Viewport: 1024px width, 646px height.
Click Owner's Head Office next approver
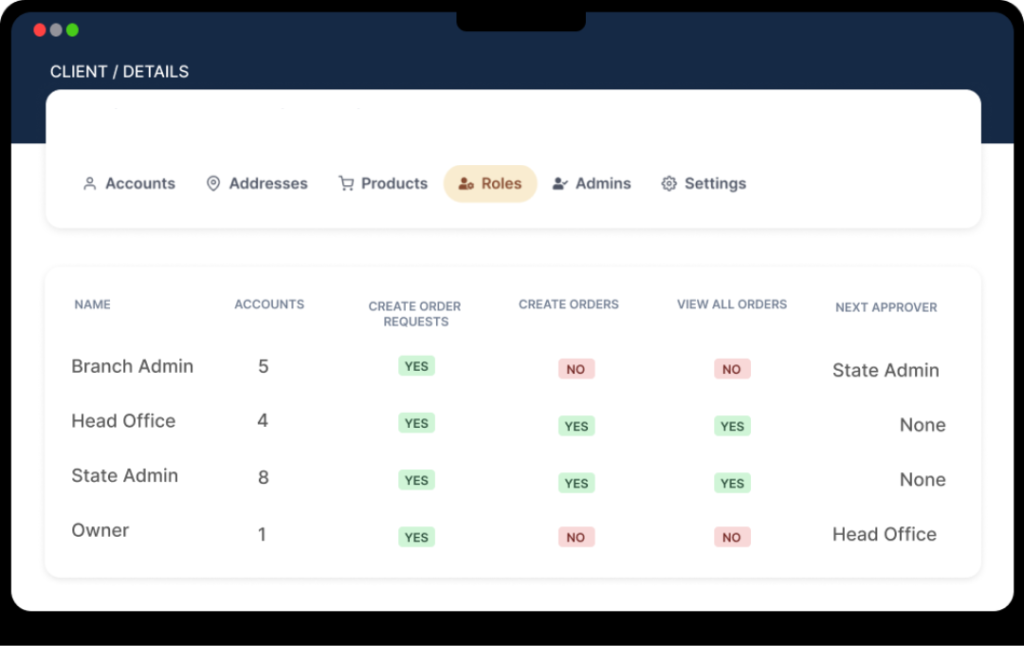tap(884, 534)
